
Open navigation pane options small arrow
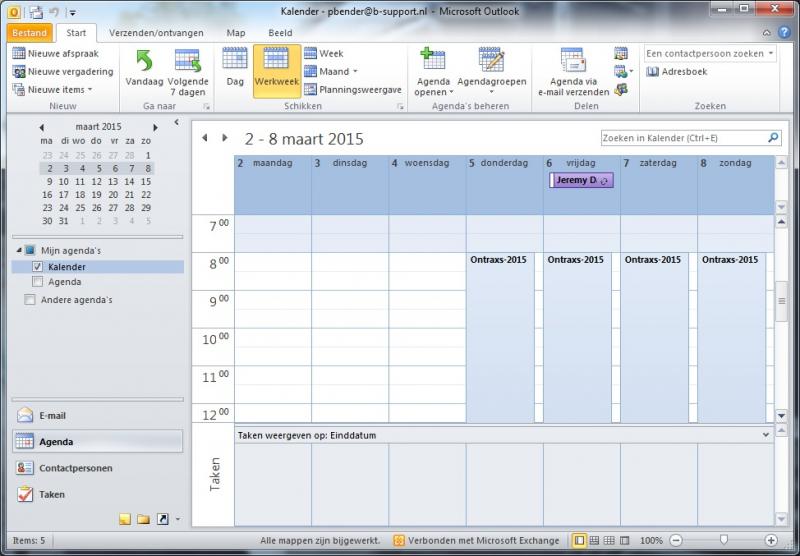[x=178, y=519]
